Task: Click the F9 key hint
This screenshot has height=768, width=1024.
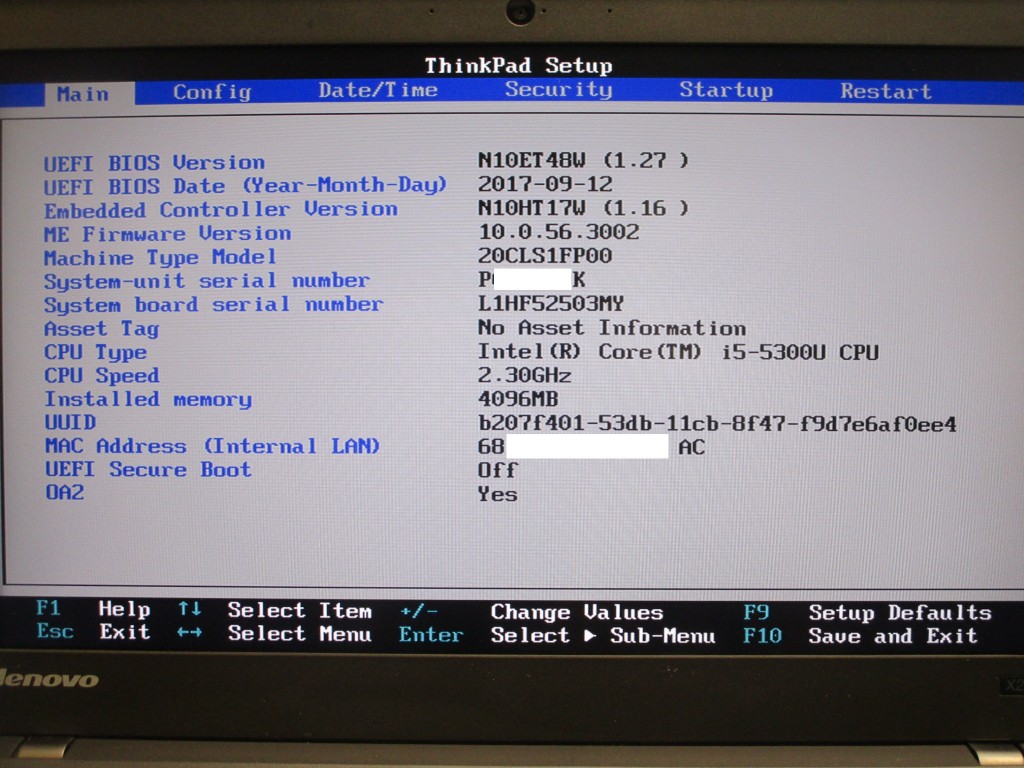Action: pyautogui.click(x=756, y=612)
